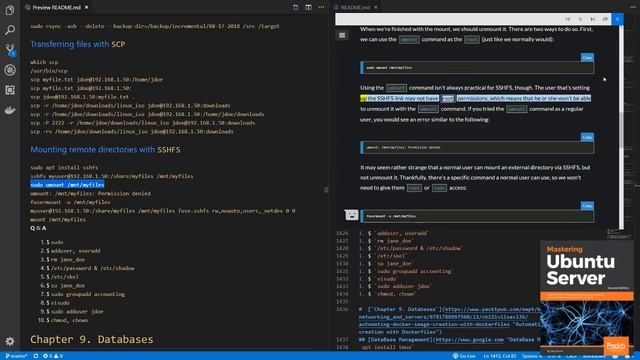Open More Actions menu of the right editor group
640x360 pixels.
632,7
